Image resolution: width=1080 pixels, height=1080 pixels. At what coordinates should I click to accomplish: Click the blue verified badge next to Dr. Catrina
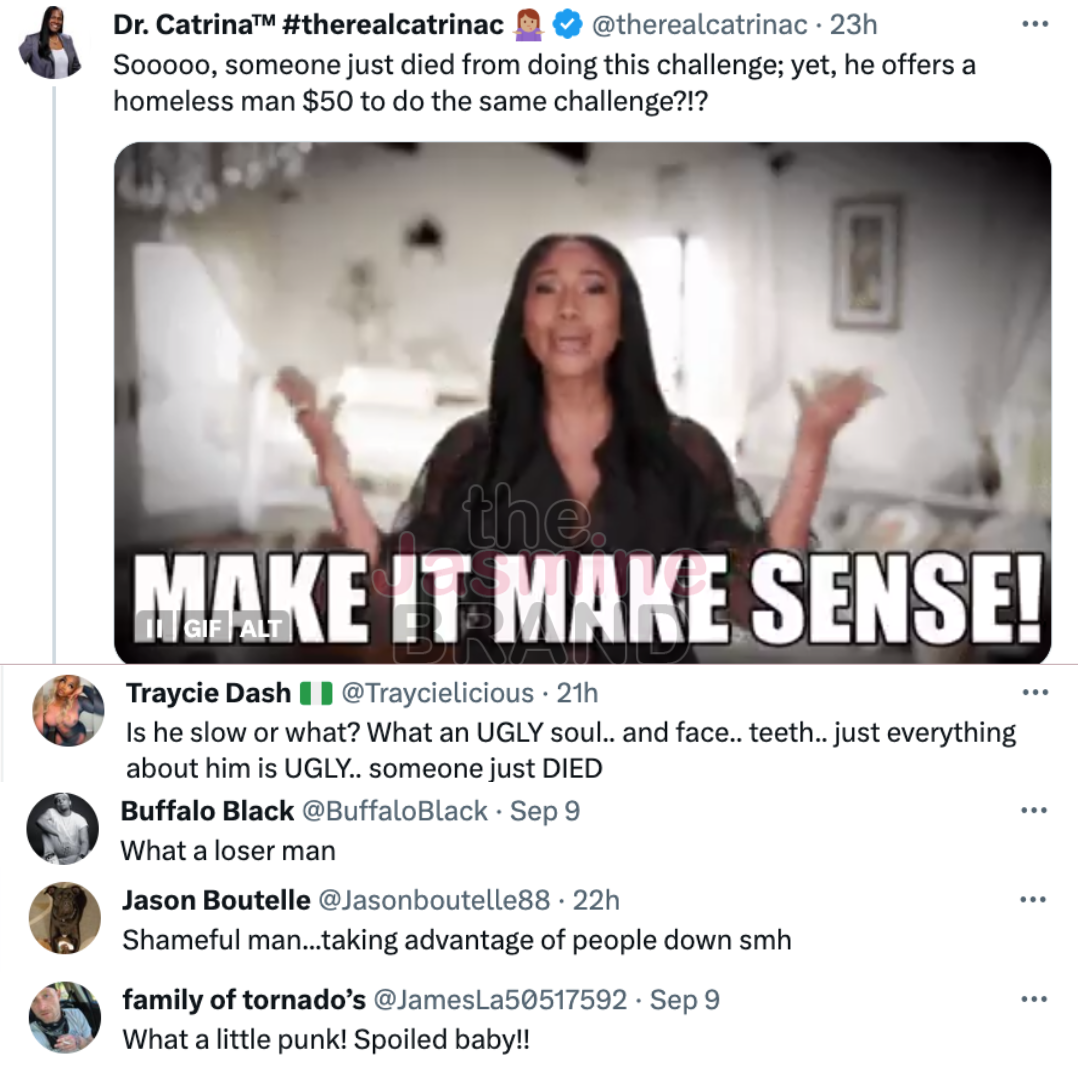[x=569, y=24]
